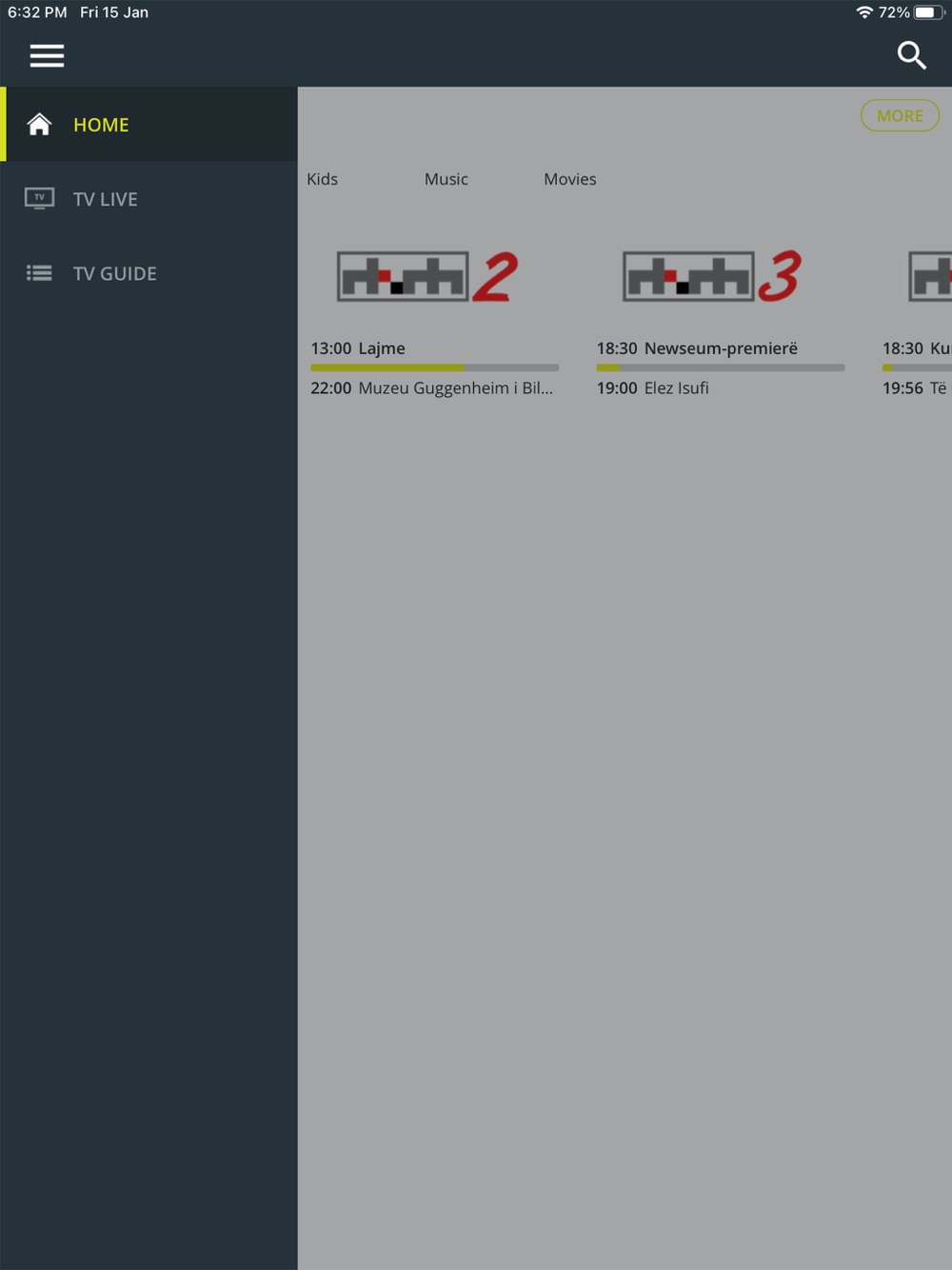
Task: Switch to Movies category tab
Action: pos(569,179)
